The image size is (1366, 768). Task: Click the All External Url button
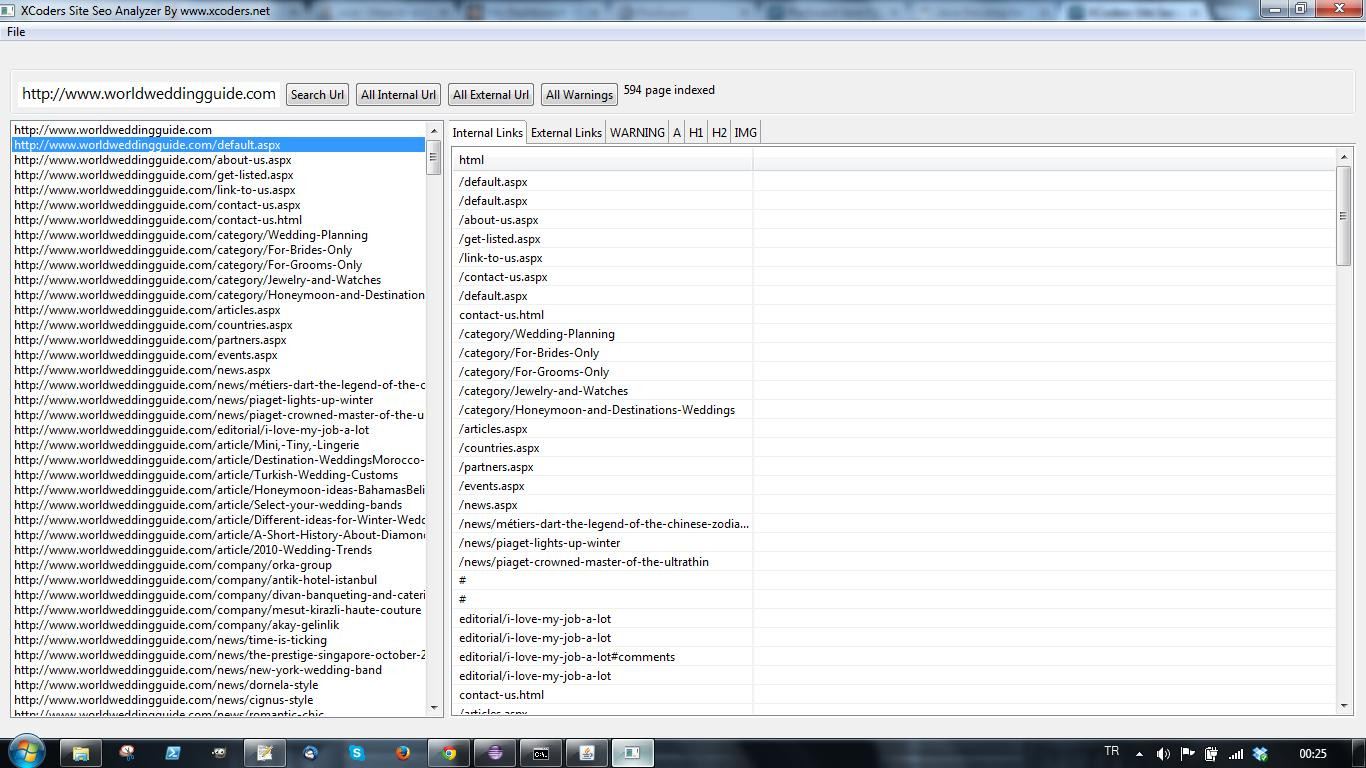tap(490, 94)
